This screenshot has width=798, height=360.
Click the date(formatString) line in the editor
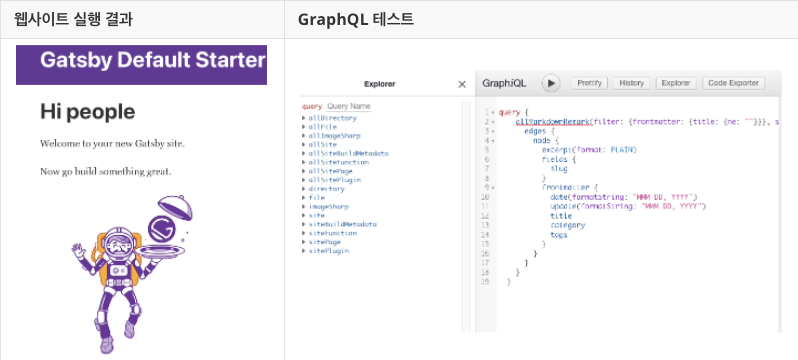pos(623,197)
